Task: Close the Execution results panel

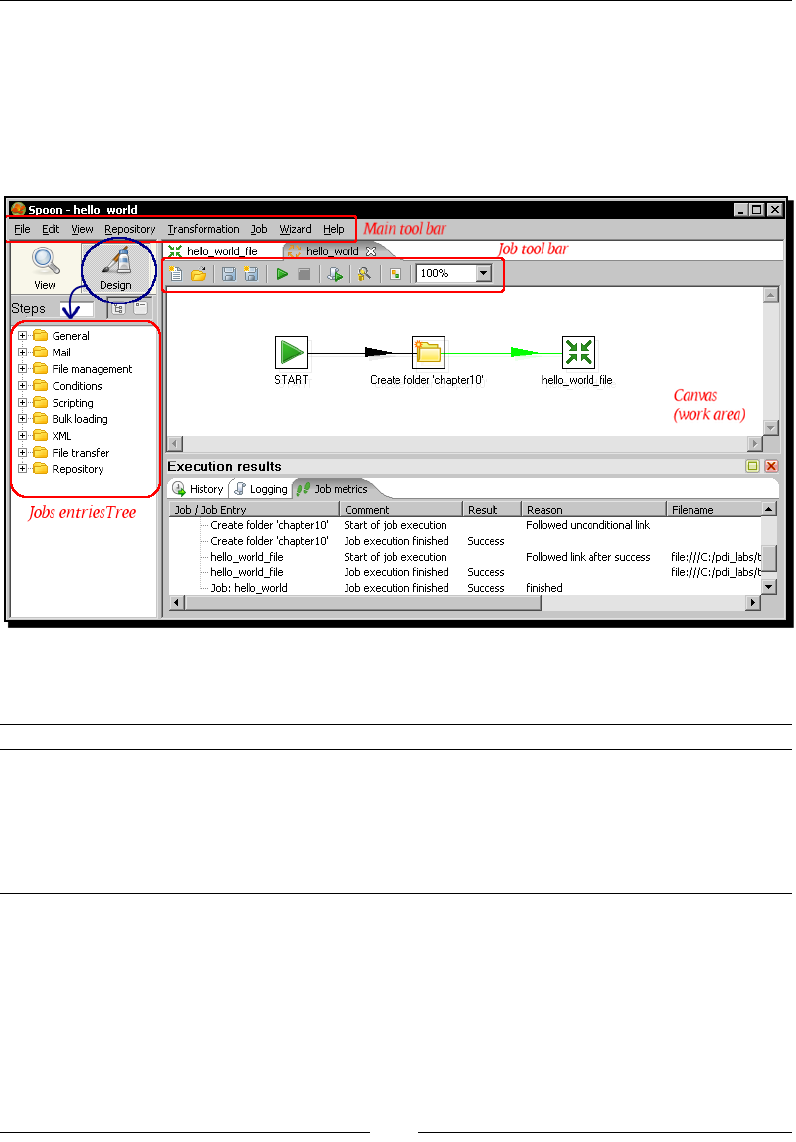Action: coord(771,466)
